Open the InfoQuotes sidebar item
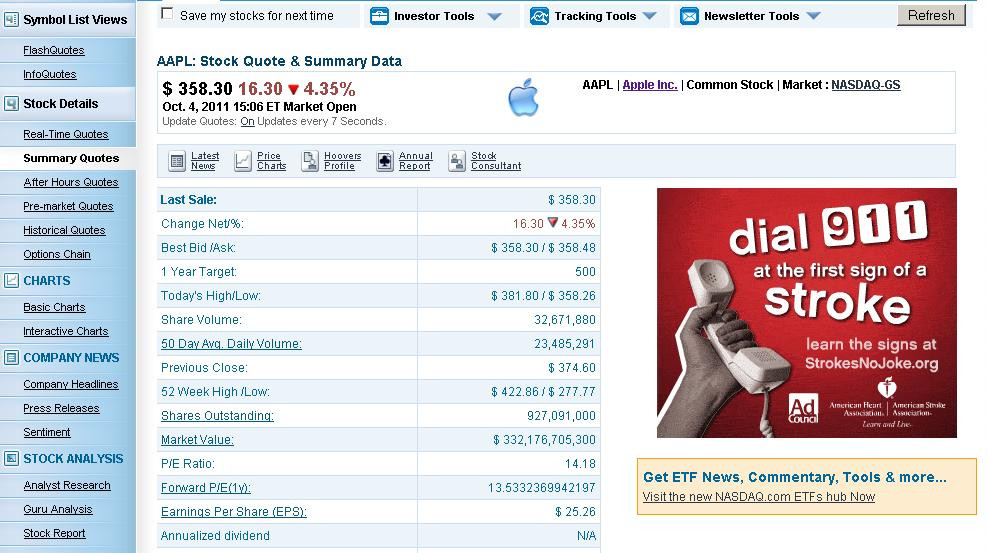 [50, 74]
